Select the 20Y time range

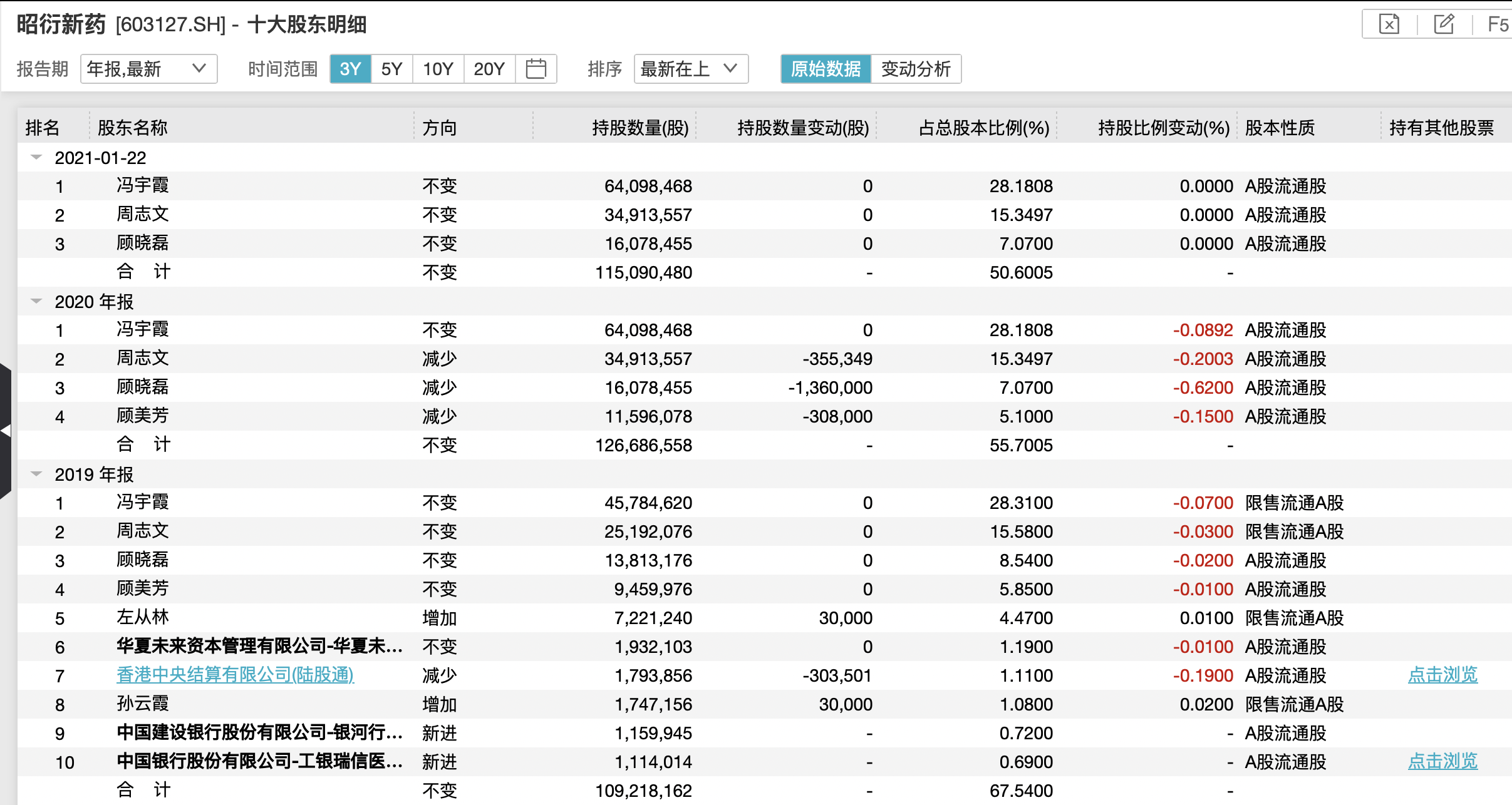point(489,69)
